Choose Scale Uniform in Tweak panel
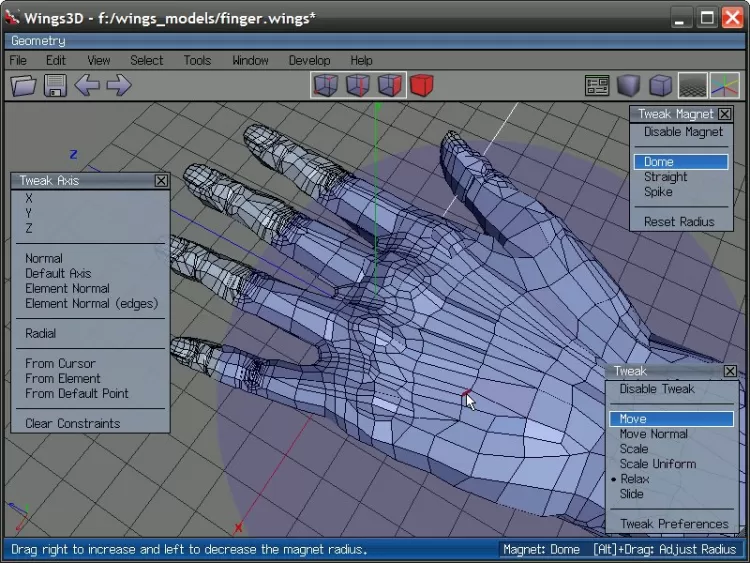 click(x=657, y=464)
